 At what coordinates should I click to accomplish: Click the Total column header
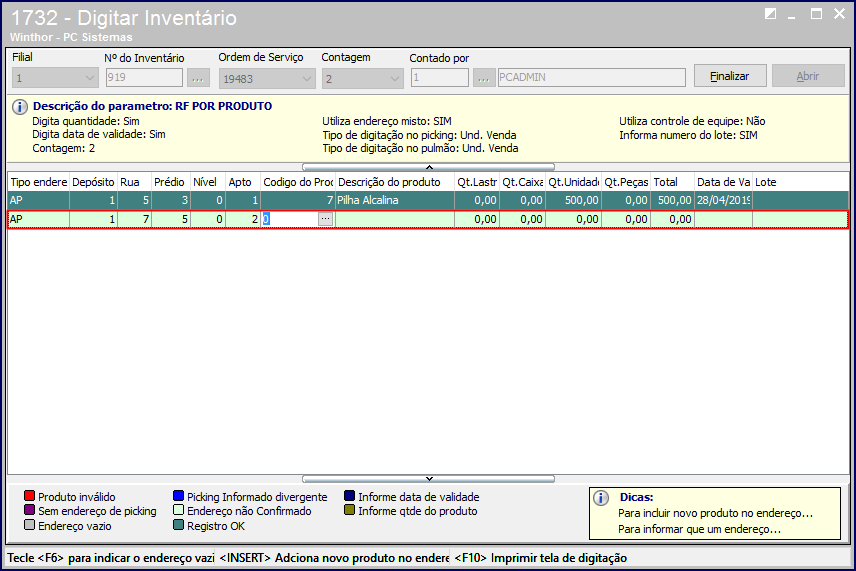(672, 182)
